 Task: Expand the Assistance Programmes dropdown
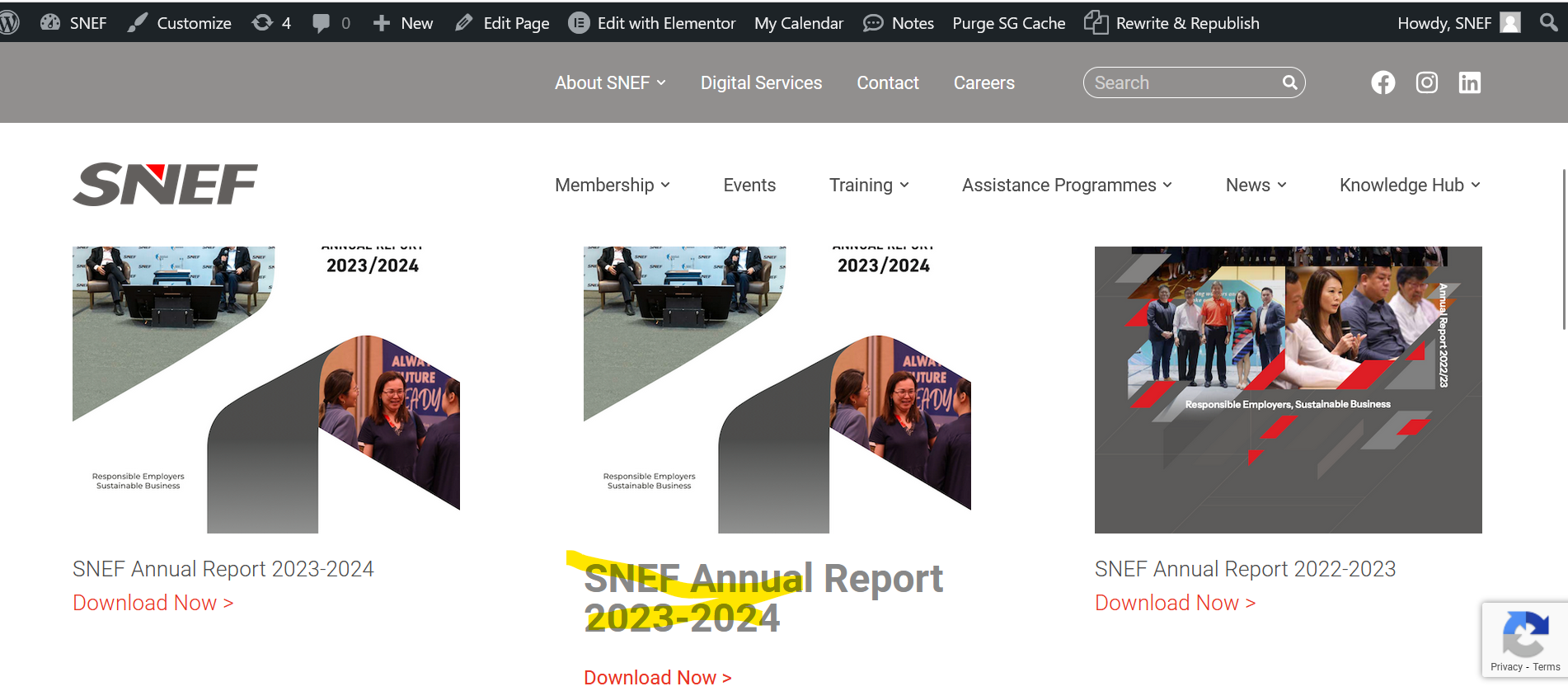pyautogui.click(x=1067, y=185)
